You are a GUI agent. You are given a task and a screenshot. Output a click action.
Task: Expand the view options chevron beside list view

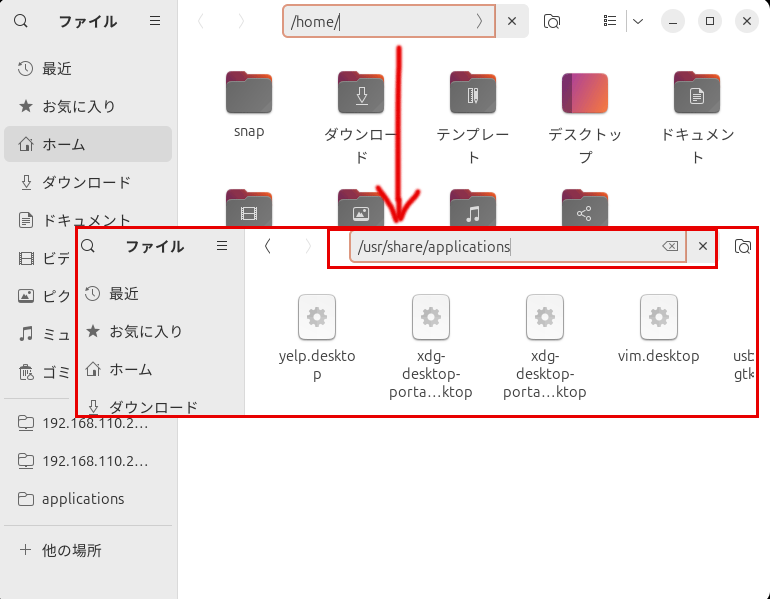637,21
